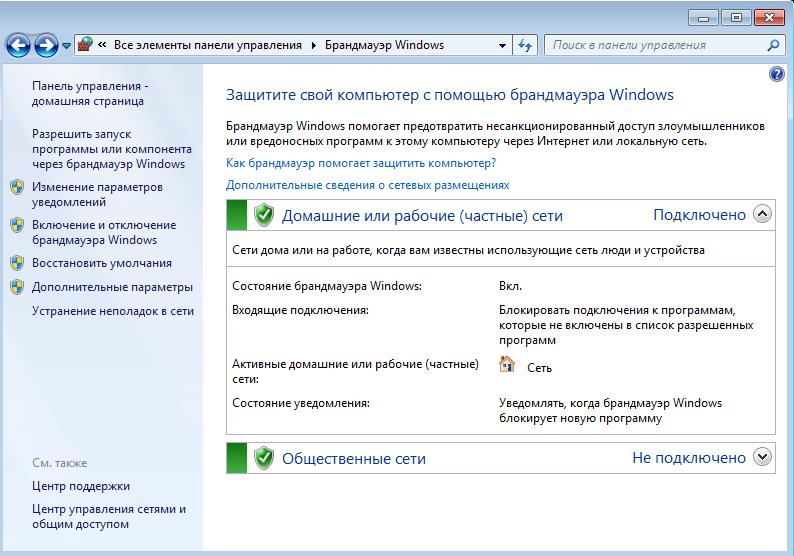This screenshot has height=556, width=794.
Task: Click Восстановить умолчания in the sidebar
Action: click(x=101, y=263)
